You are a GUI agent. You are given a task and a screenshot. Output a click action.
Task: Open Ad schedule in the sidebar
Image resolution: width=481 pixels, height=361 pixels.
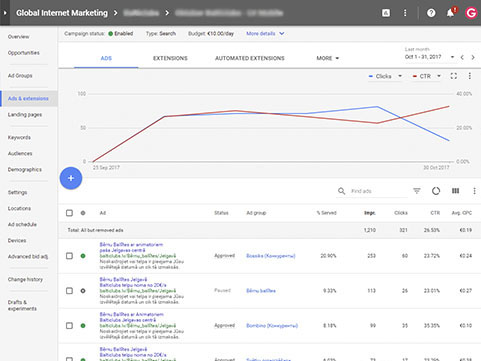tap(22, 224)
